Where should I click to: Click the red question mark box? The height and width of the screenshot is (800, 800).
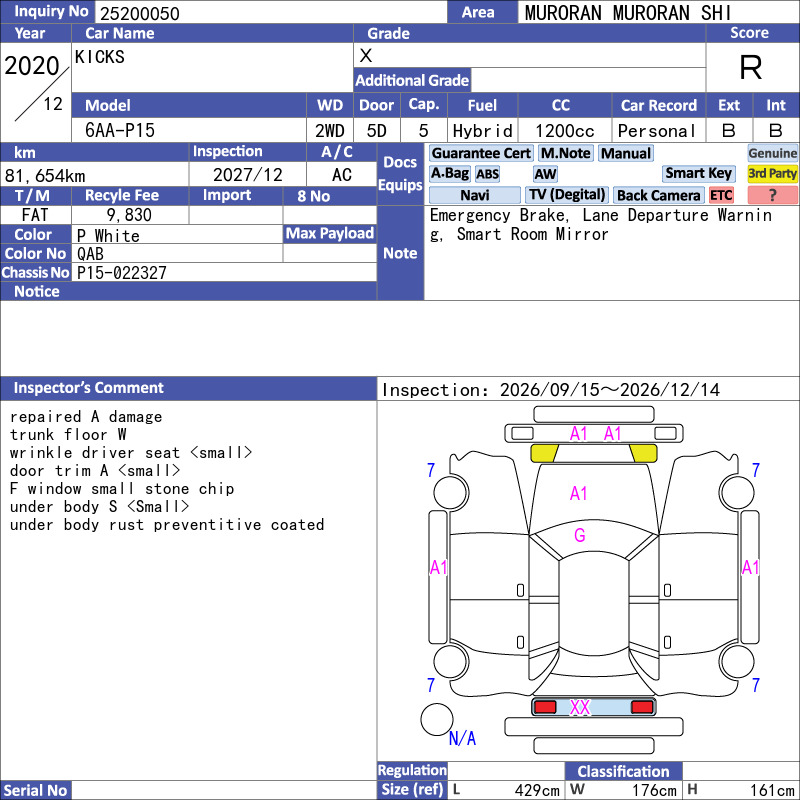point(772,195)
